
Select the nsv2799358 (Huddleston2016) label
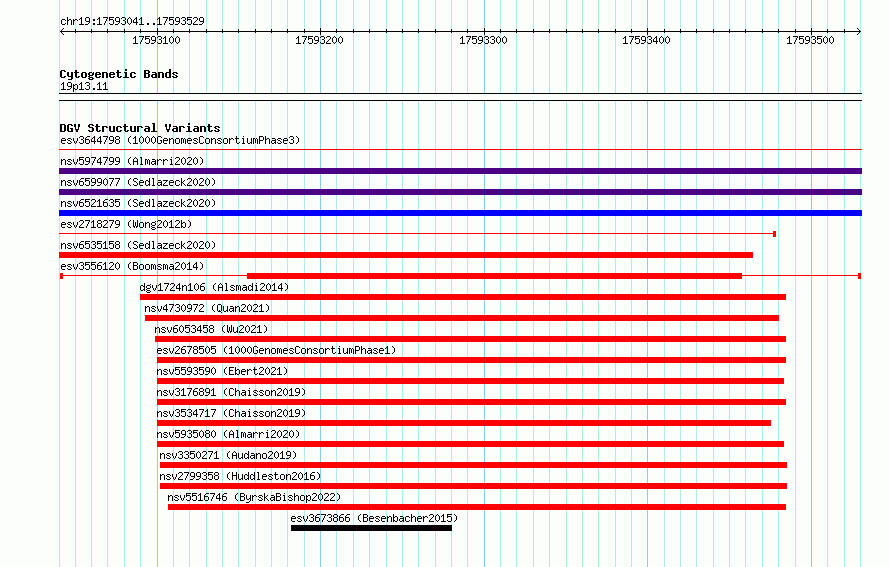tap(240, 476)
